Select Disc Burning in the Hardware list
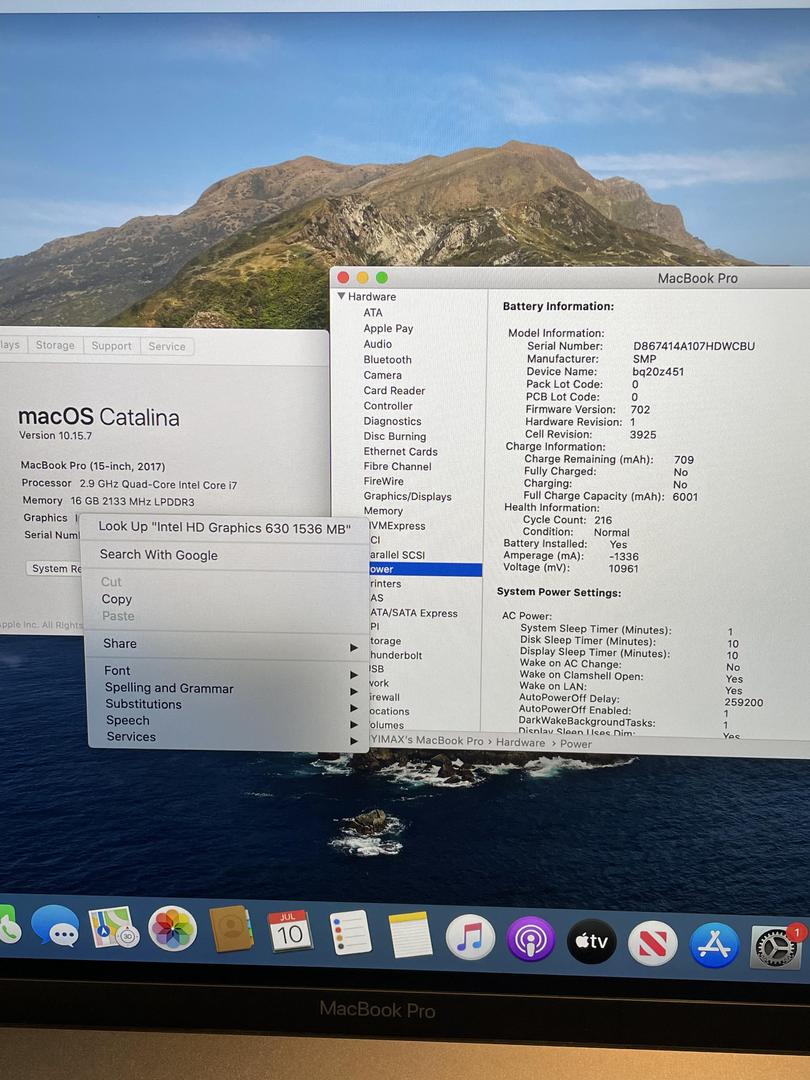Viewport: 810px width, 1080px height. point(395,436)
